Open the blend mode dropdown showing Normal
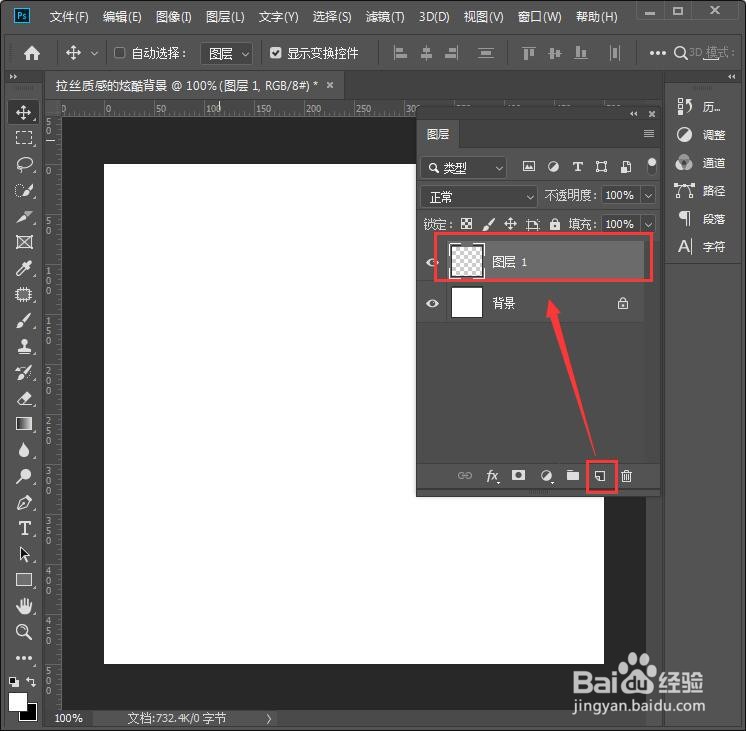The image size is (746, 731). tap(479, 197)
